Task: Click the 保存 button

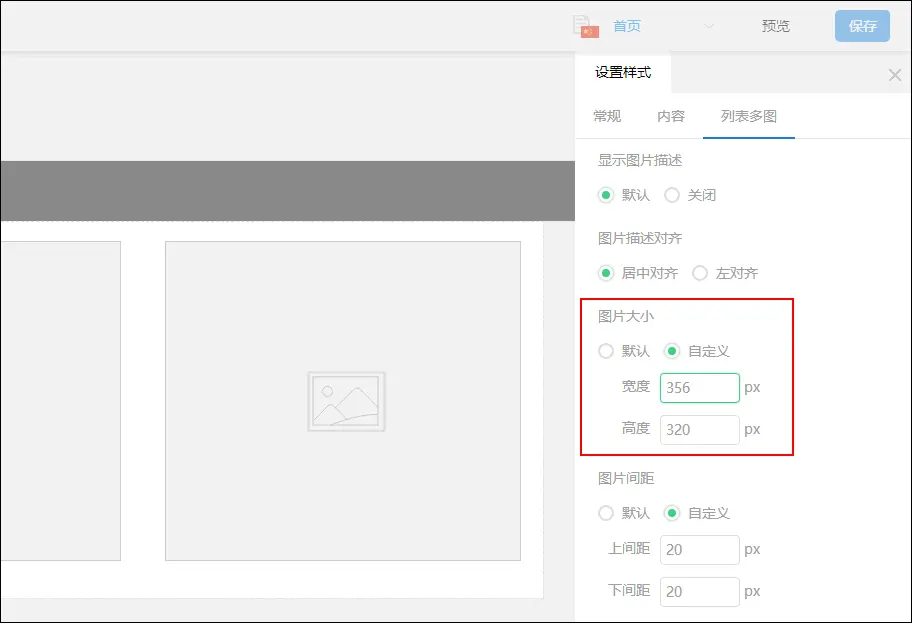Action: point(862,26)
